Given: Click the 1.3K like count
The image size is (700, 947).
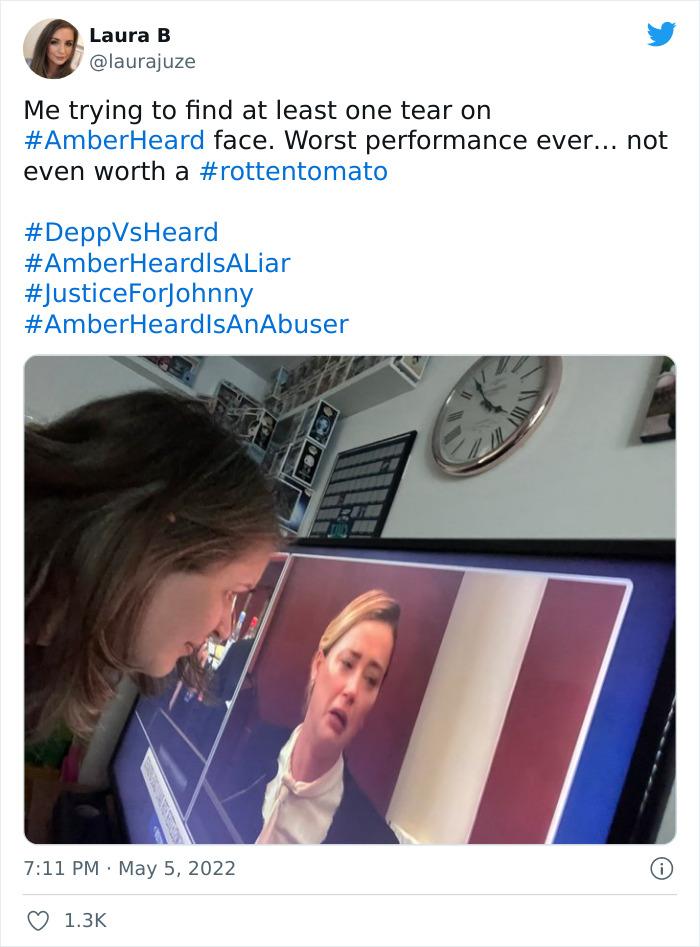Looking at the screenshot, I should [85, 920].
